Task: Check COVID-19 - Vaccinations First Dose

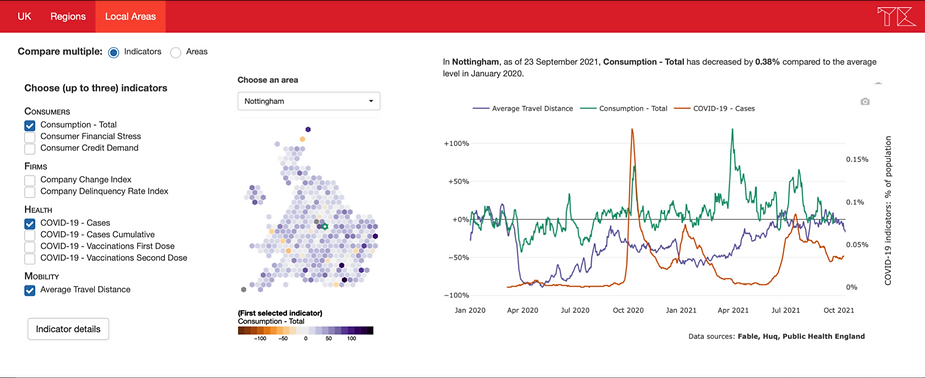Action: click(x=29, y=246)
